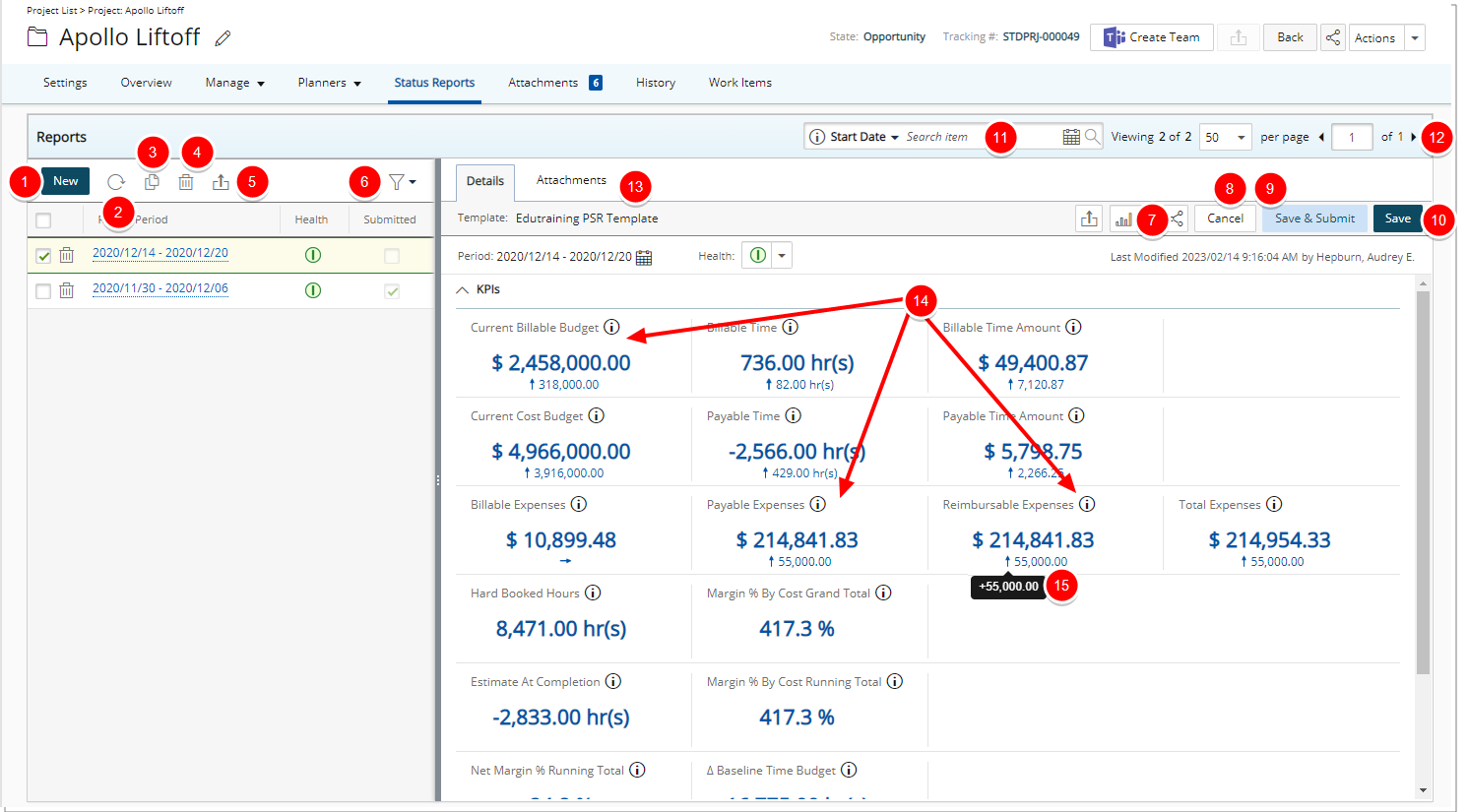Go to the next page arrow
The image size is (1468, 812).
pyautogui.click(x=1414, y=137)
